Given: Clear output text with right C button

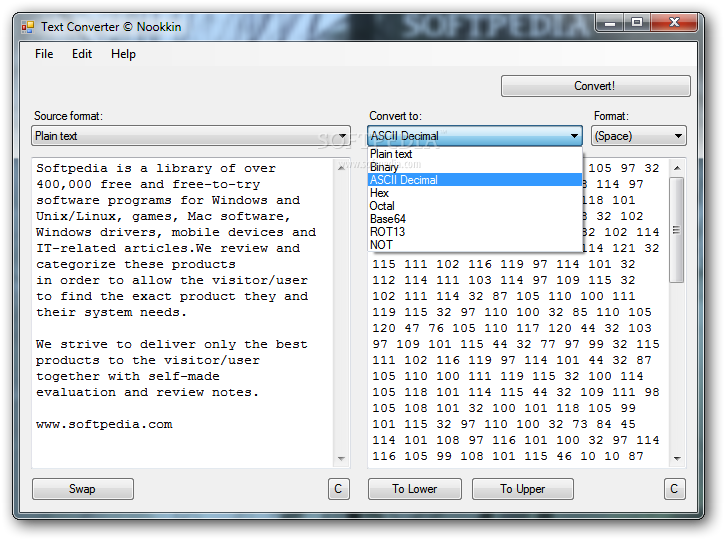Looking at the screenshot, I should point(674,489).
